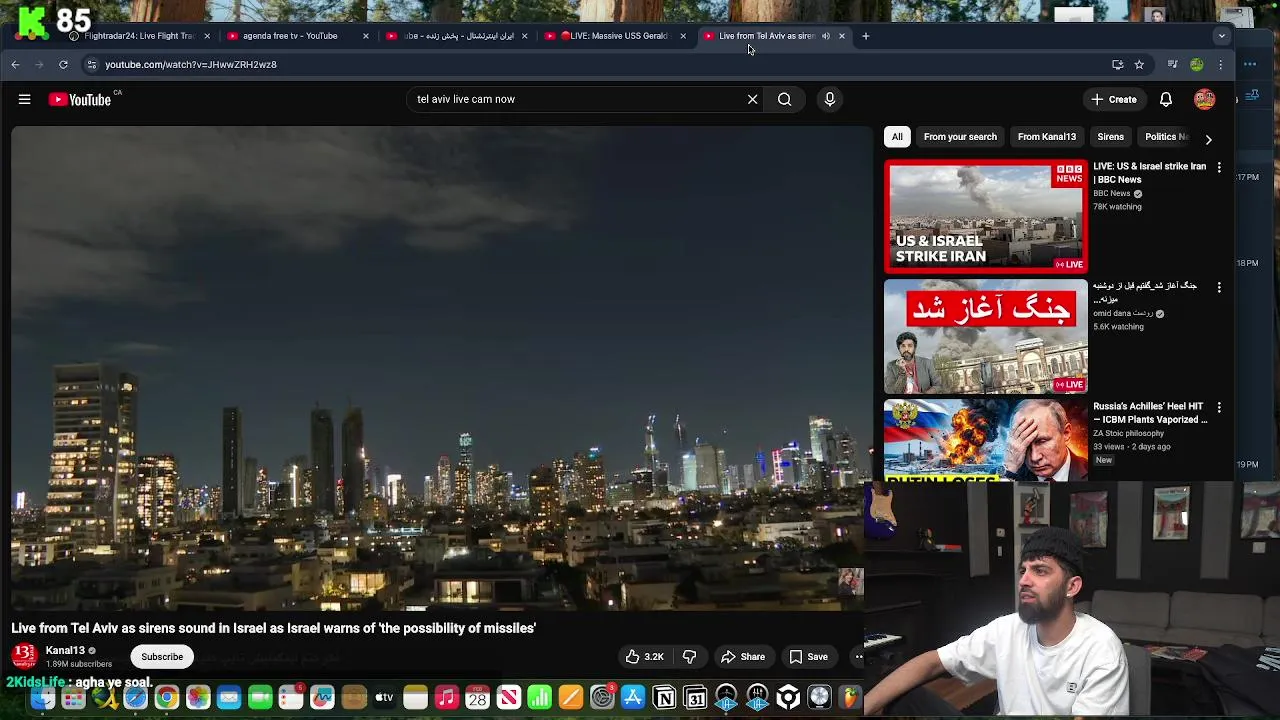Go to the YouTube home logo
Image resolution: width=1280 pixels, height=720 pixels.
click(x=80, y=99)
